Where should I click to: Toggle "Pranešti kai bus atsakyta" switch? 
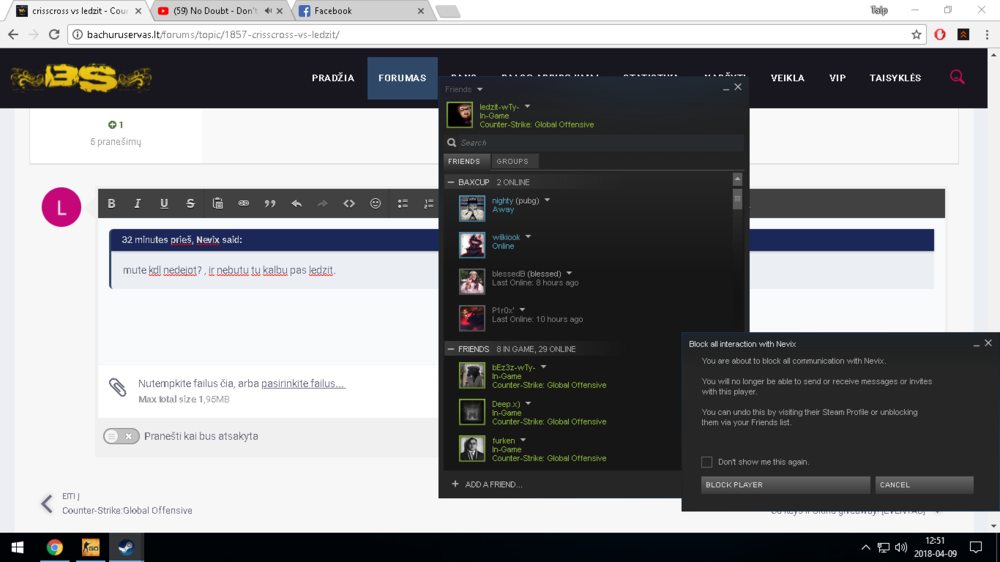tap(121, 436)
